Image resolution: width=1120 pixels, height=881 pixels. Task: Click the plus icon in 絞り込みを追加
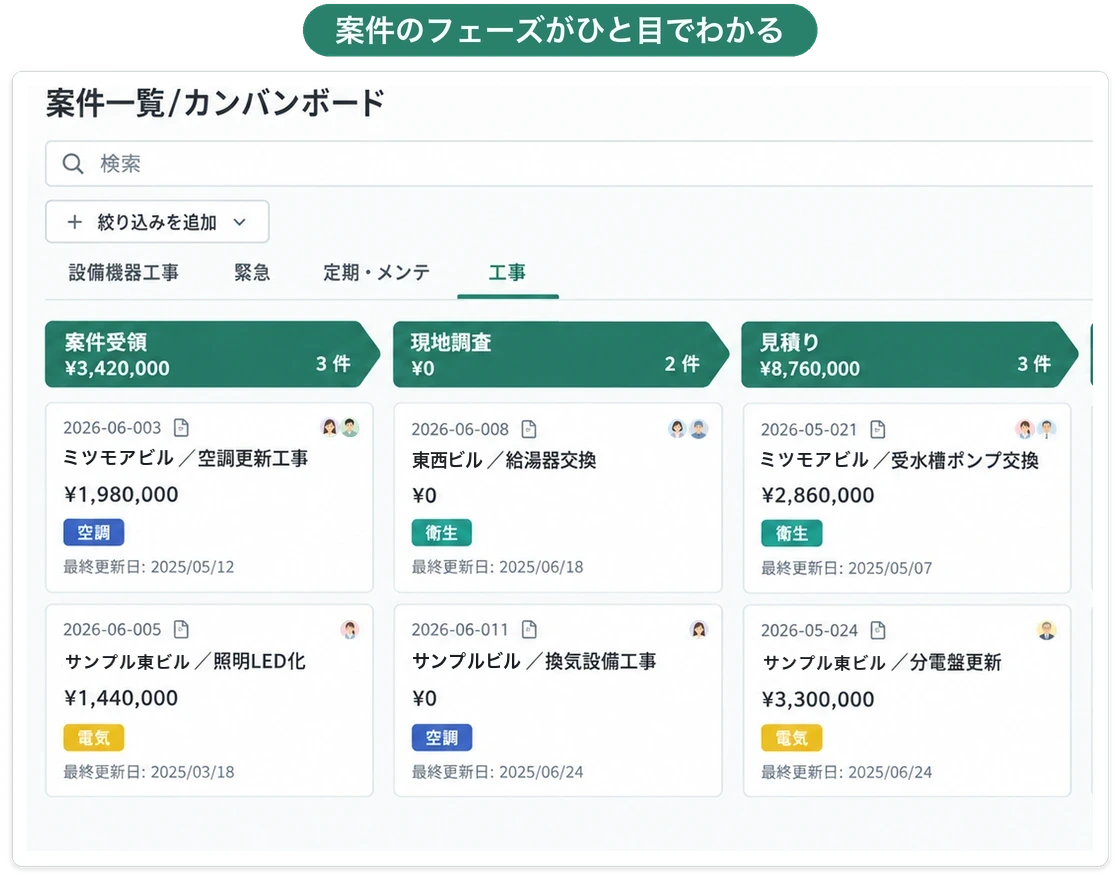tap(74, 222)
